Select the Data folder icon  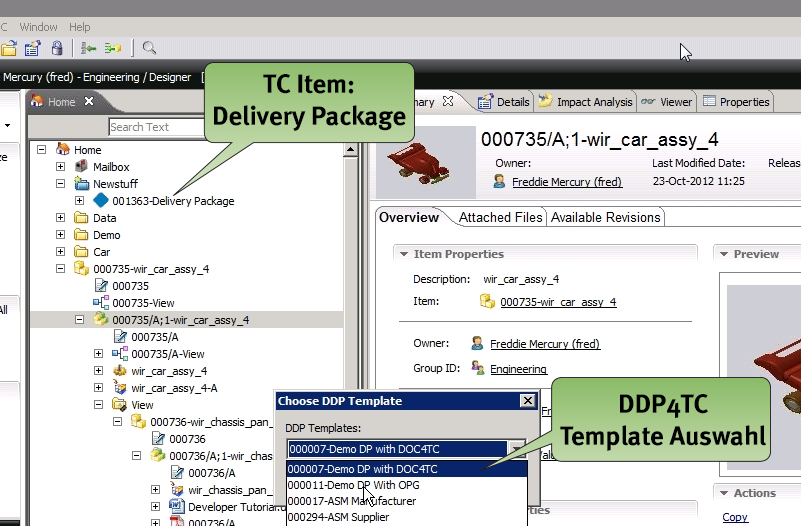[x=81, y=218]
